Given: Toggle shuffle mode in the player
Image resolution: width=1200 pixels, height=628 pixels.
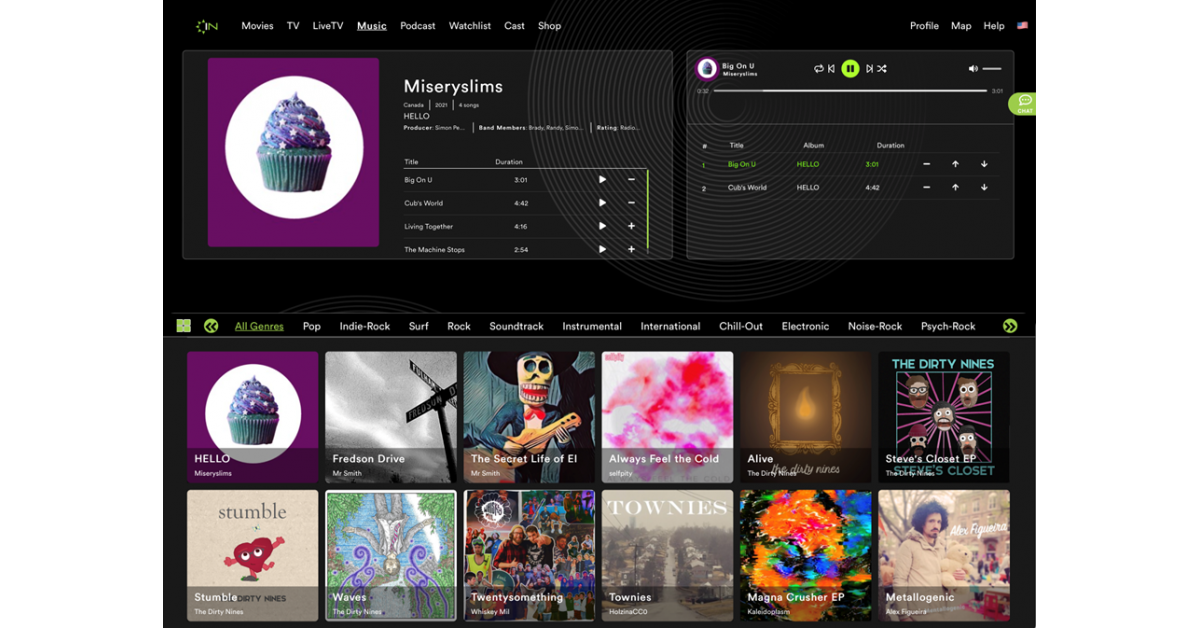Looking at the screenshot, I should tap(882, 69).
